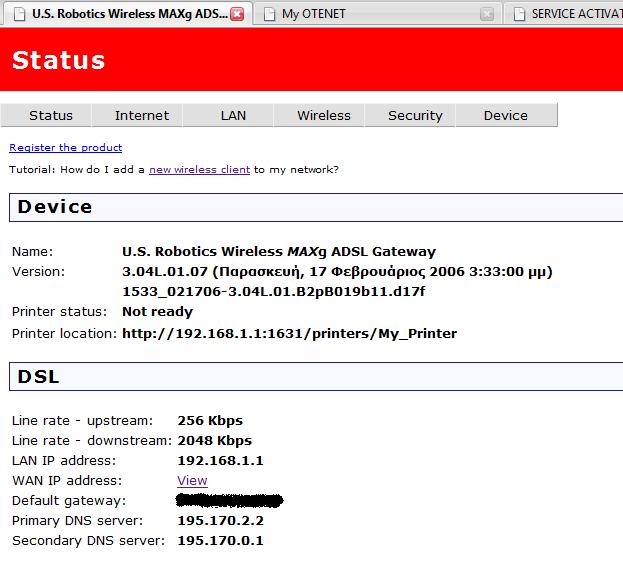Image resolution: width=623 pixels, height=567 pixels.
Task: Click the Secondary DNS value 195.170.0.1
Action: pos(221,541)
